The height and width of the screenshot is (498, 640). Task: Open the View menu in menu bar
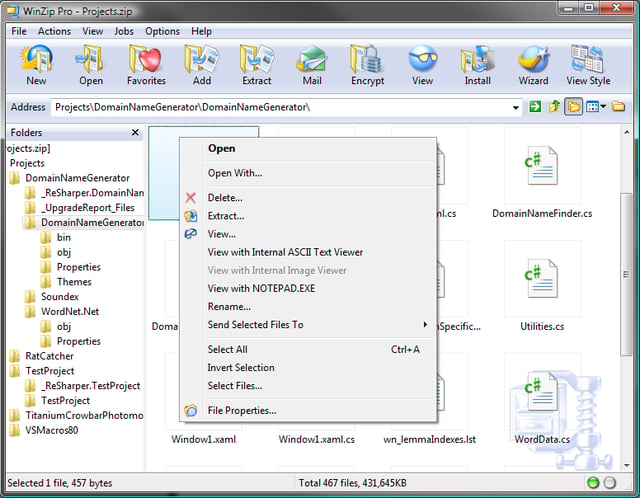pyautogui.click(x=93, y=31)
